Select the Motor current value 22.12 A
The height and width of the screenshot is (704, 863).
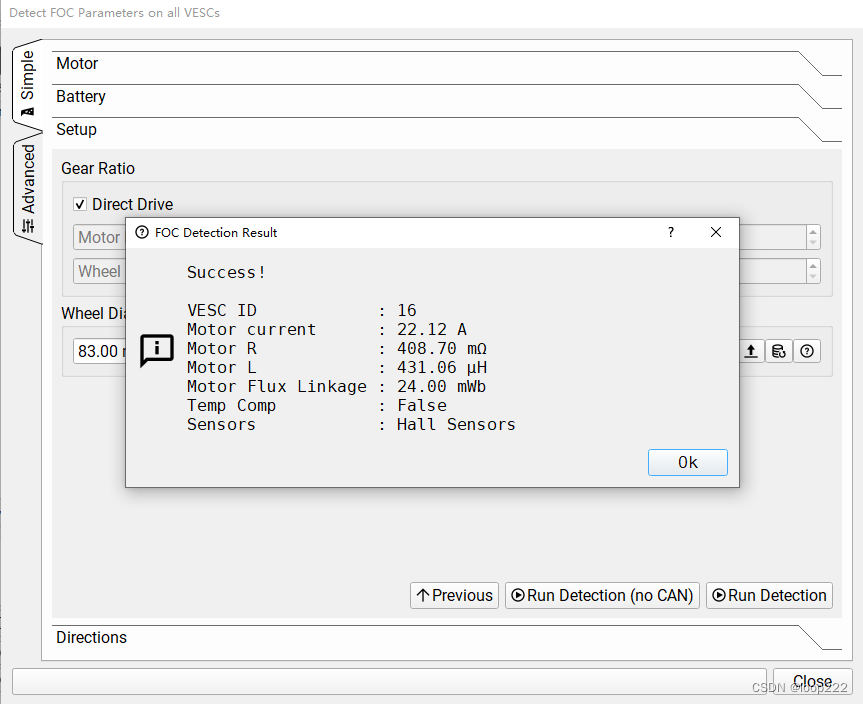(432, 329)
